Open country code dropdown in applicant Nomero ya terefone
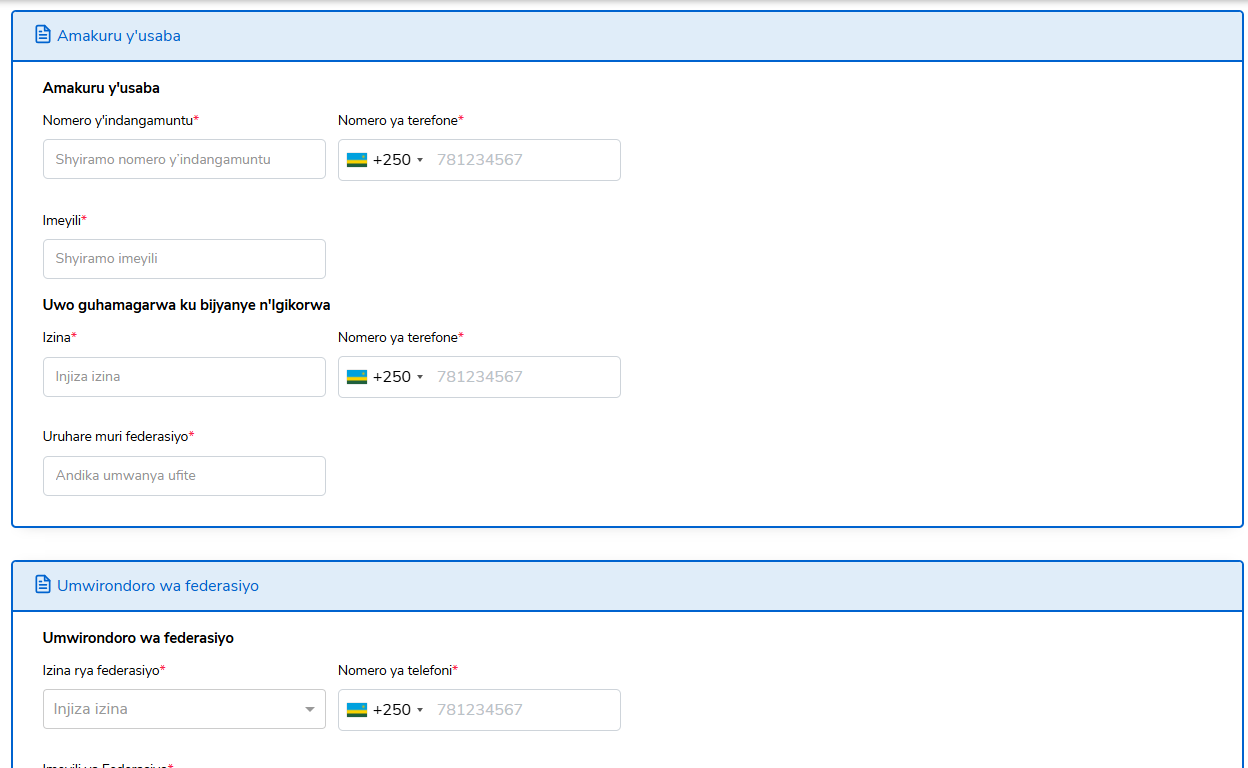 [385, 160]
